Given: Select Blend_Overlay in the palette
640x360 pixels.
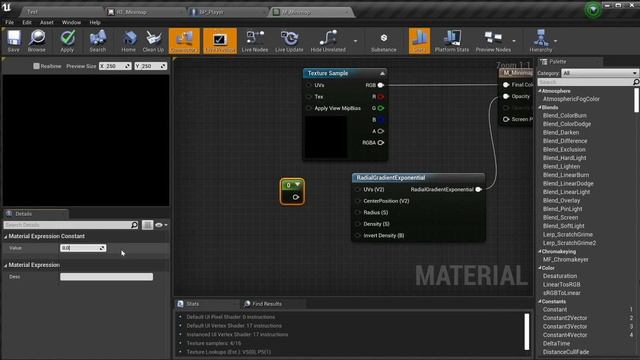Looking at the screenshot, I should 561,200.
